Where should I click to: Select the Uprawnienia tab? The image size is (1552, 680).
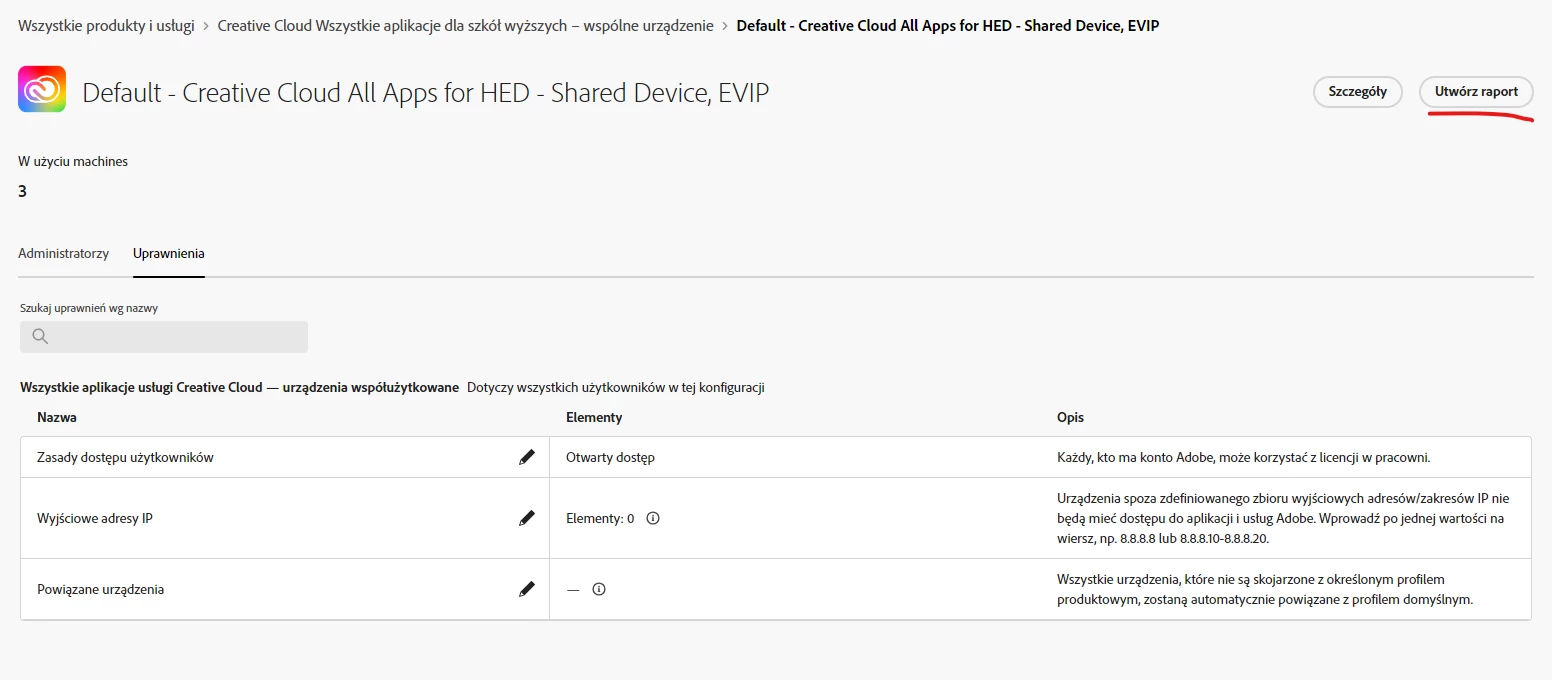tap(169, 253)
